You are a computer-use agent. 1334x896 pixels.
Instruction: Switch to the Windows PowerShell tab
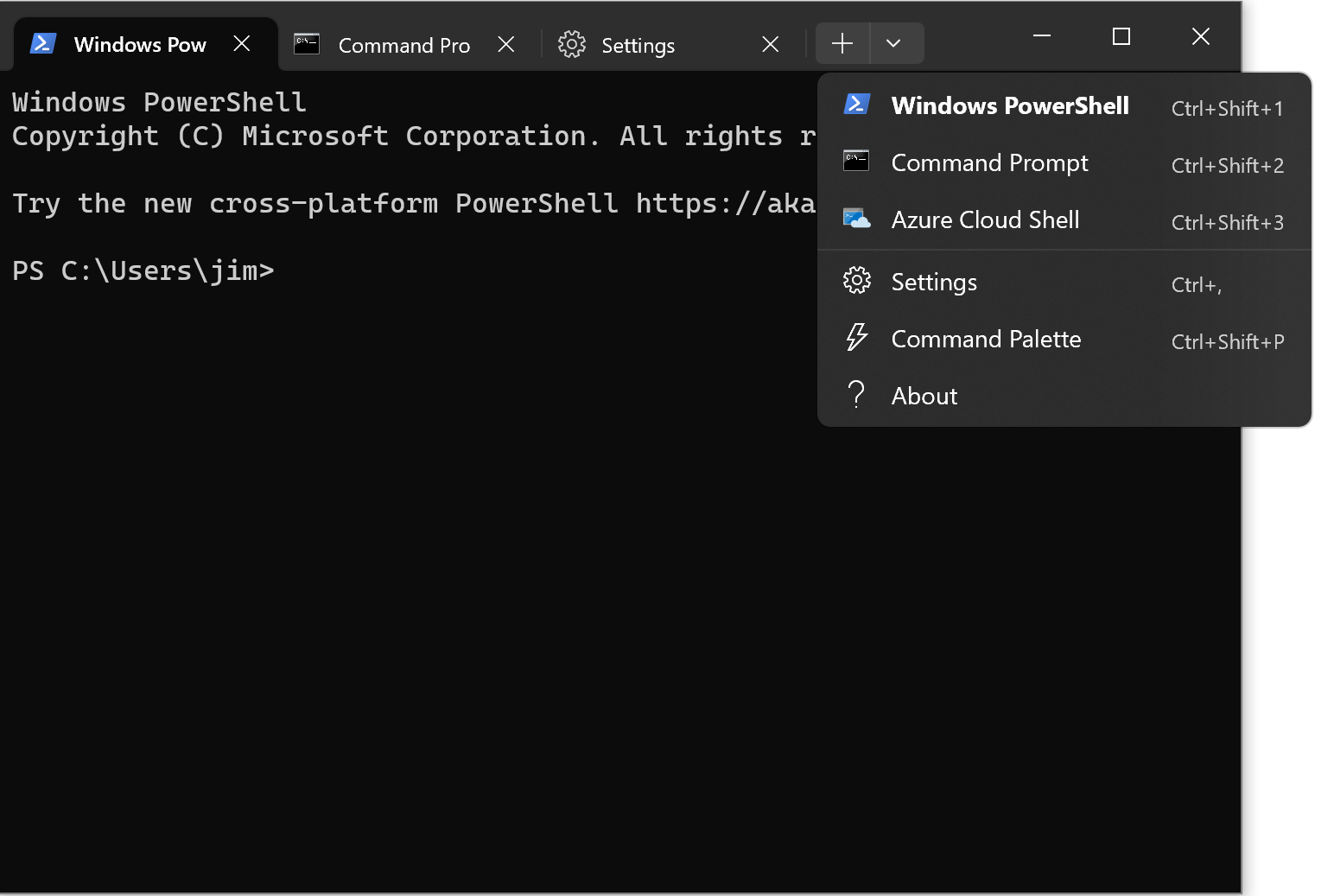click(146, 44)
